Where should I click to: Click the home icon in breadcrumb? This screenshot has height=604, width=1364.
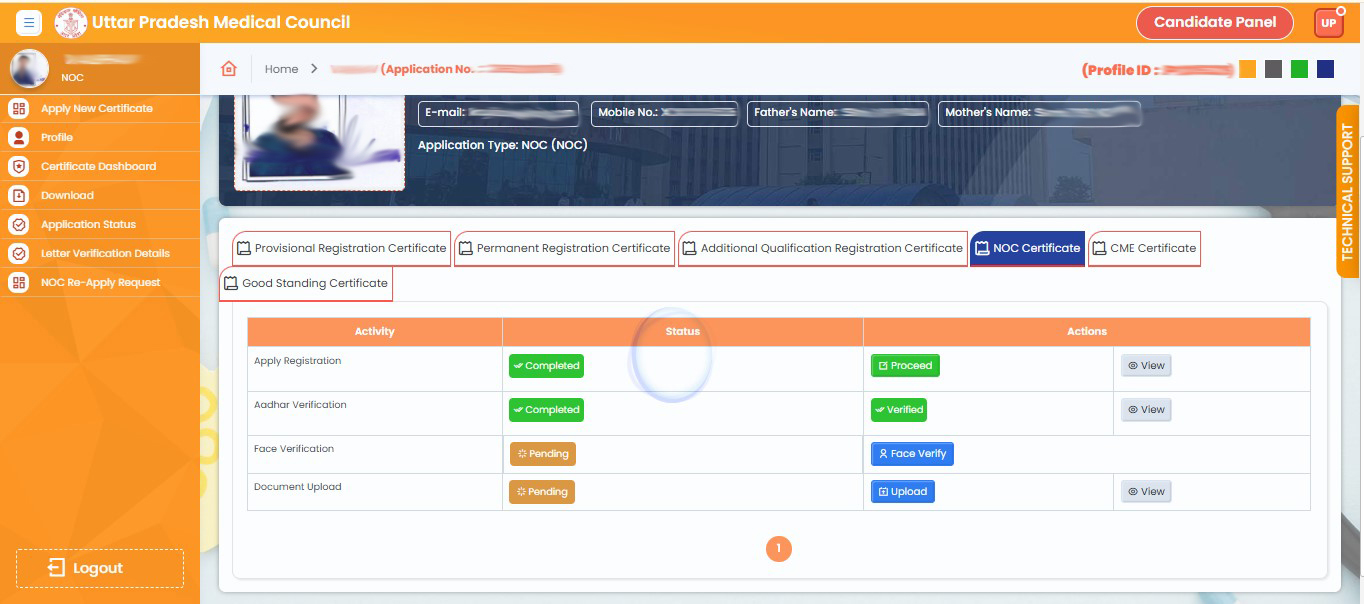[229, 69]
